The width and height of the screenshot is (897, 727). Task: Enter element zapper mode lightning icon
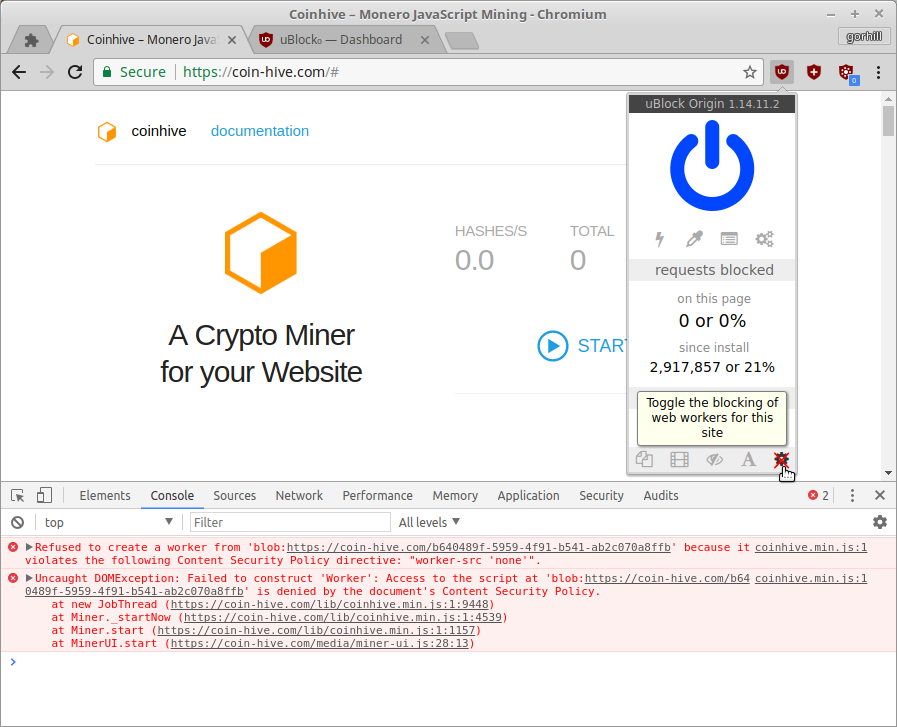pos(660,239)
